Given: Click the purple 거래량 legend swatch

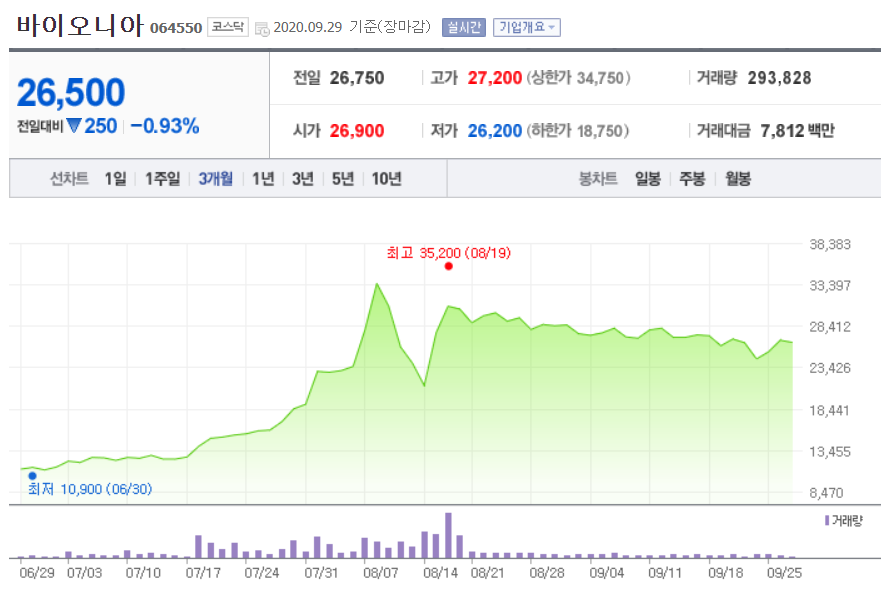Looking at the screenshot, I should click(827, 521).
